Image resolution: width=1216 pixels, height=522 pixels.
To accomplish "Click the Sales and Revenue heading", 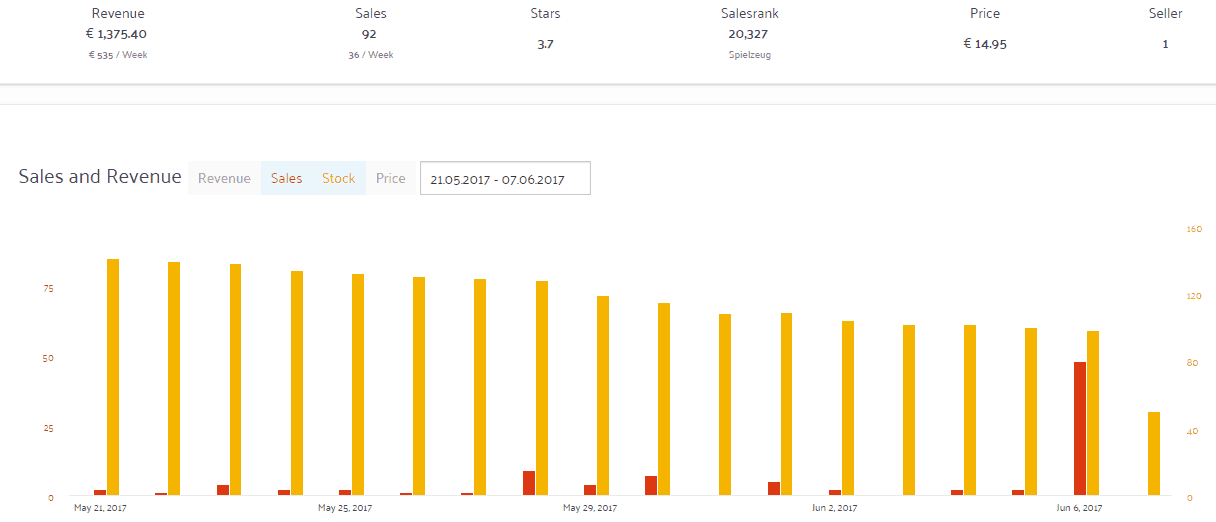I will pyautogui.click(x=100, y=177).
